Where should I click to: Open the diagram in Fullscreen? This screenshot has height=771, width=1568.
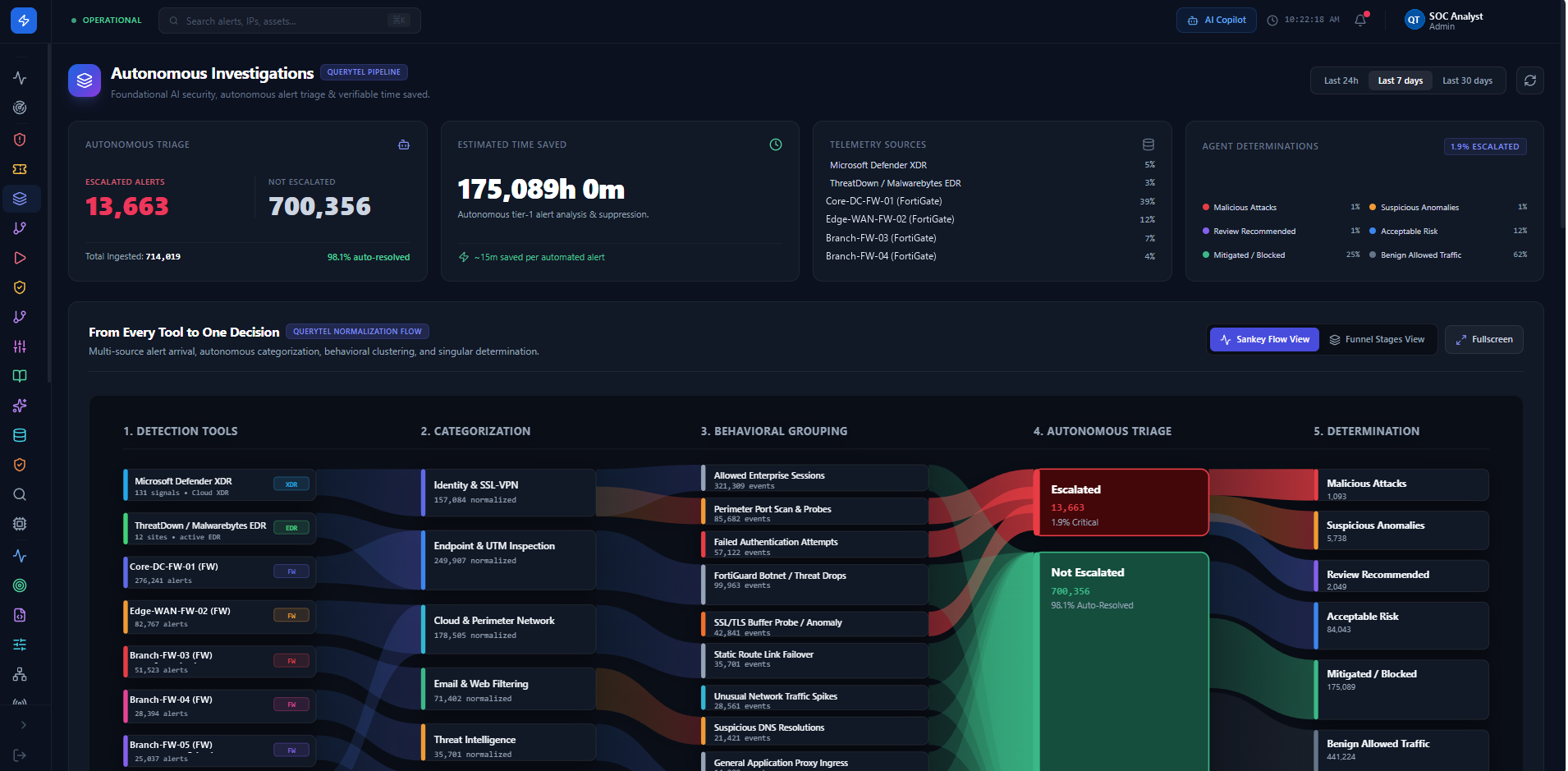(1484, 339)
